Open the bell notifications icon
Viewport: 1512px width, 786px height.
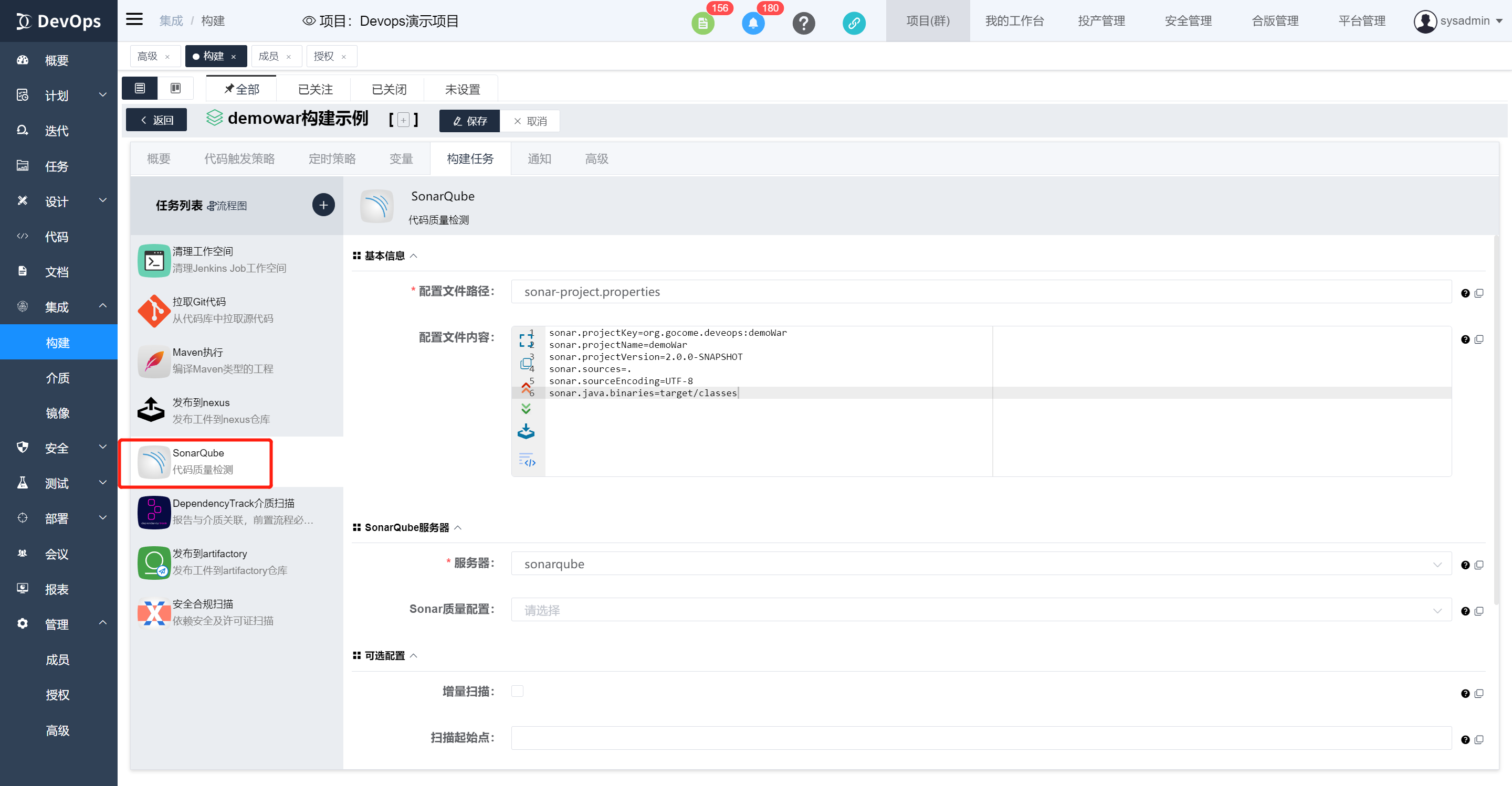tap(753, 24)
